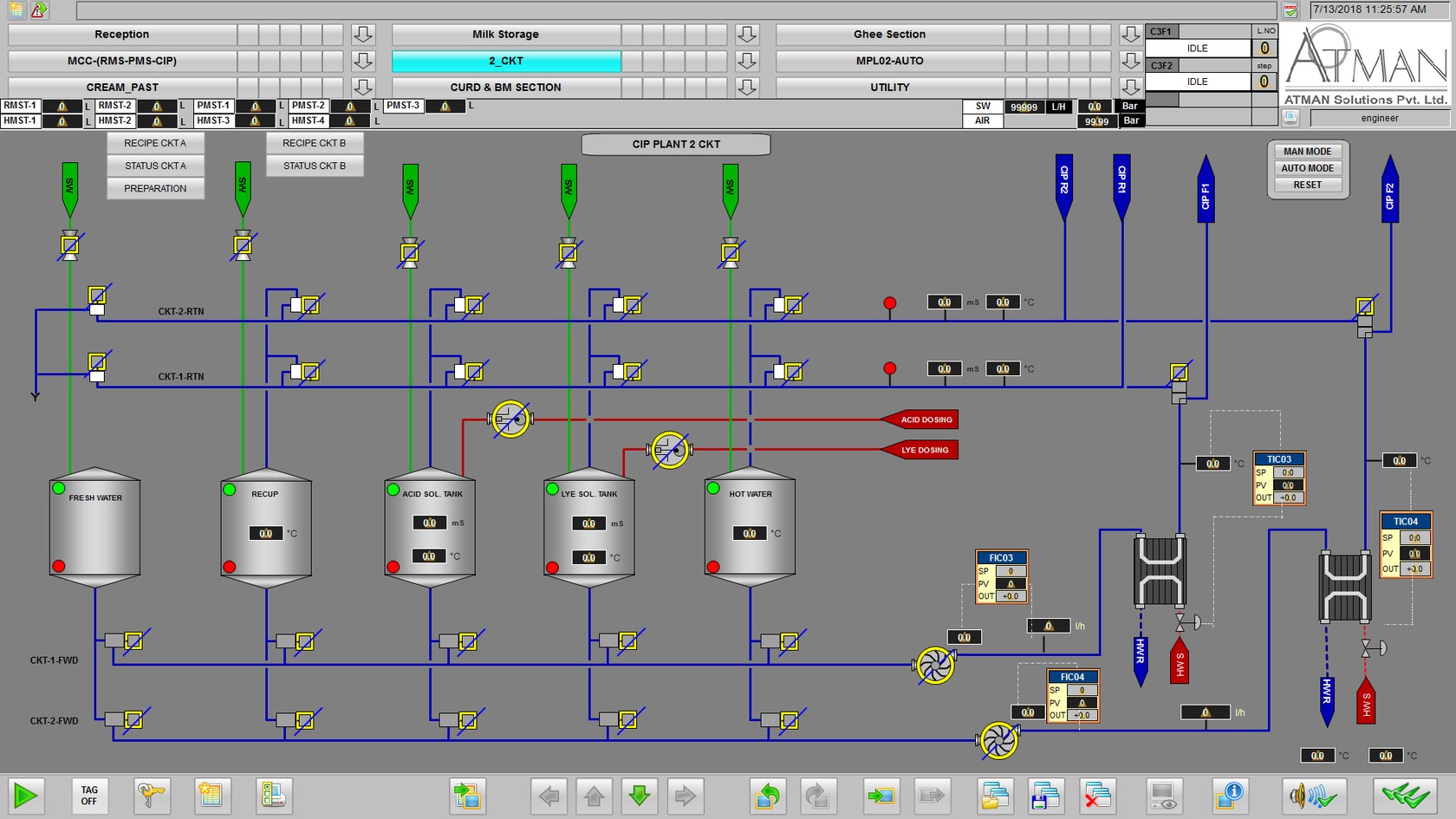Click the save screens floppy icon
This screenshot has height=819, width=1456.
1045,796
